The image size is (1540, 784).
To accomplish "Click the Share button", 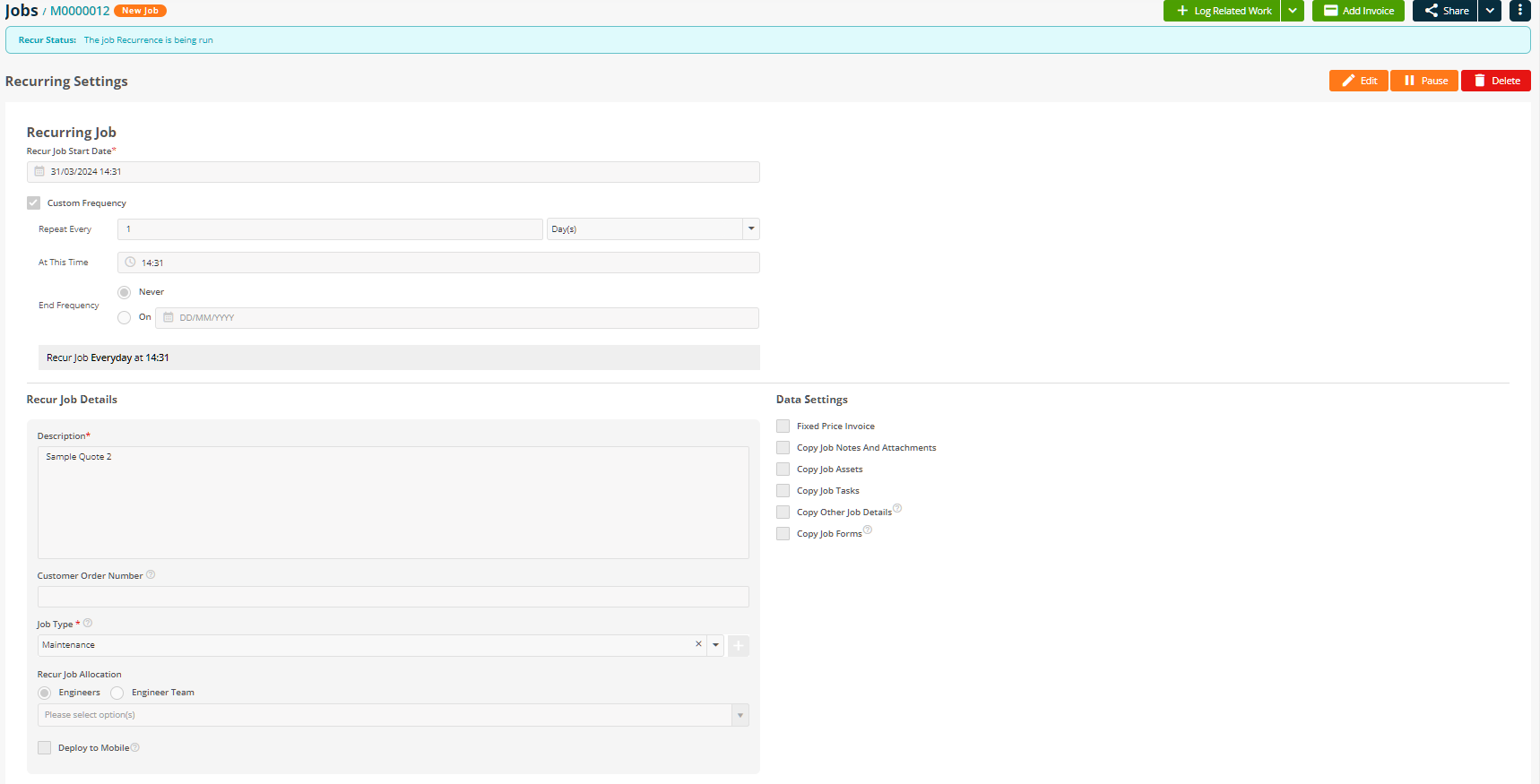I will [1445, 11].
